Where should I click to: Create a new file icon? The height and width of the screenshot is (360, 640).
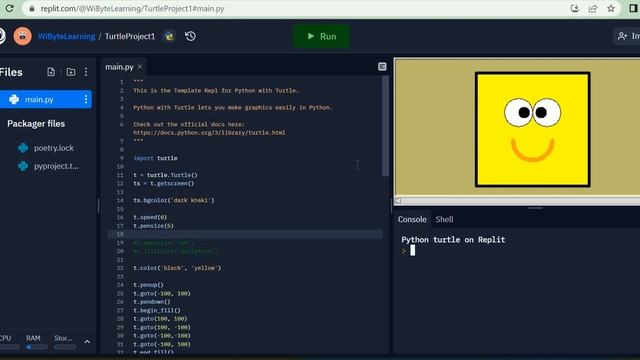[51, 72]
